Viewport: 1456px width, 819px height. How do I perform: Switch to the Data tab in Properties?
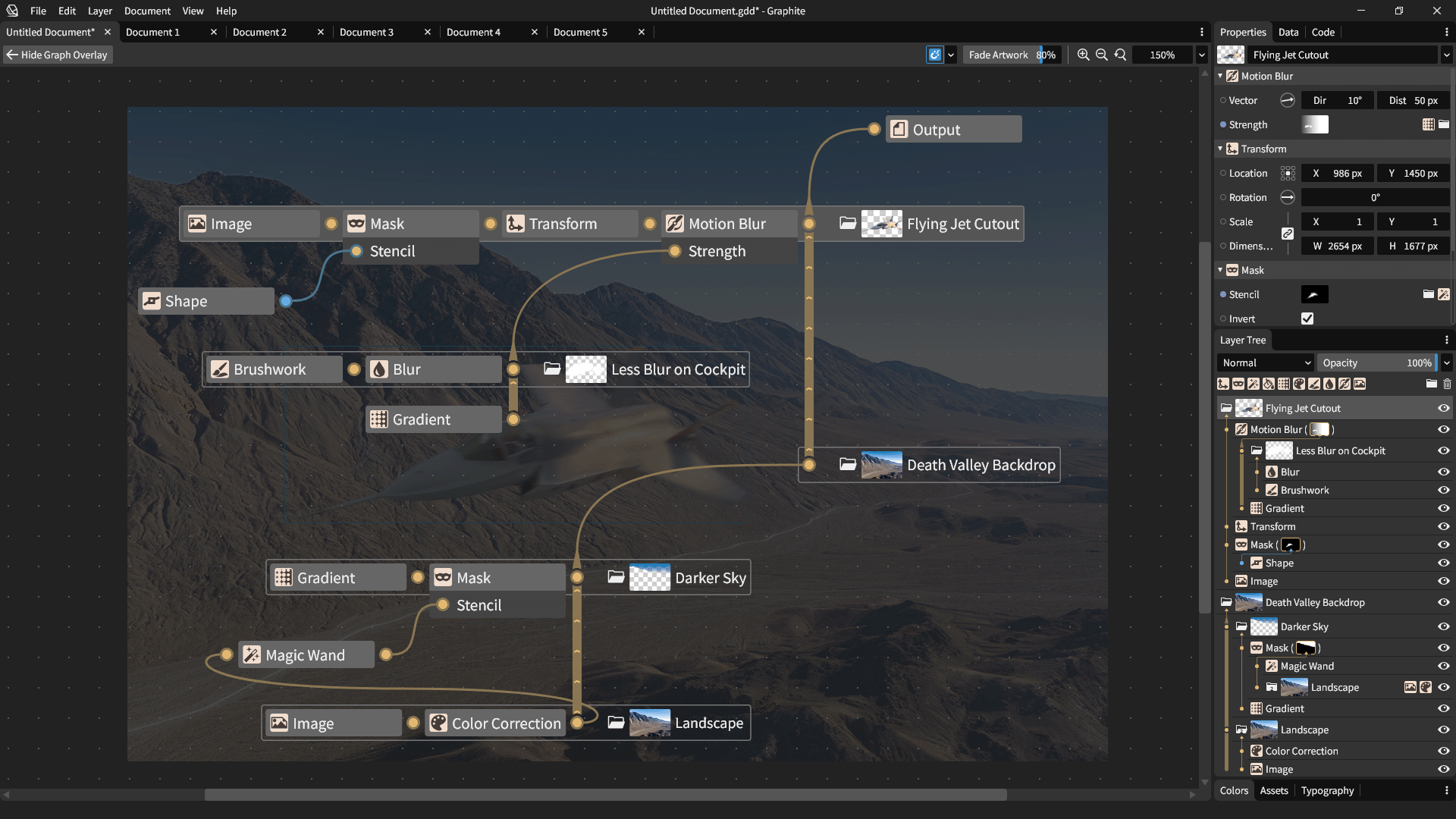(x=1288, y=32)
